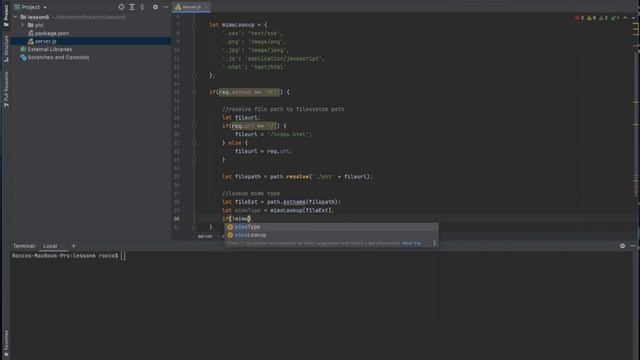The width and height of the screenshot is (640, 360).
Task: Click the Select Opened File target icon
Action: [x=121, y=7]
